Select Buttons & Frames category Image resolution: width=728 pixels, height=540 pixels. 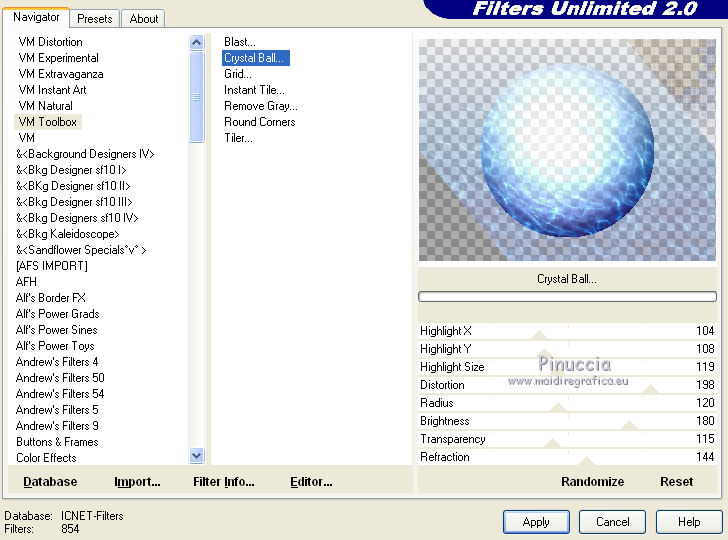(x=57, y=442)
